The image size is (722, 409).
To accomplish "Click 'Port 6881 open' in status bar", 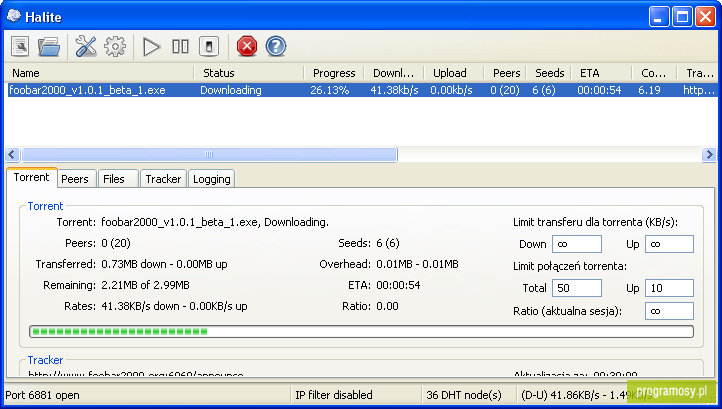I will coord(42,395).
